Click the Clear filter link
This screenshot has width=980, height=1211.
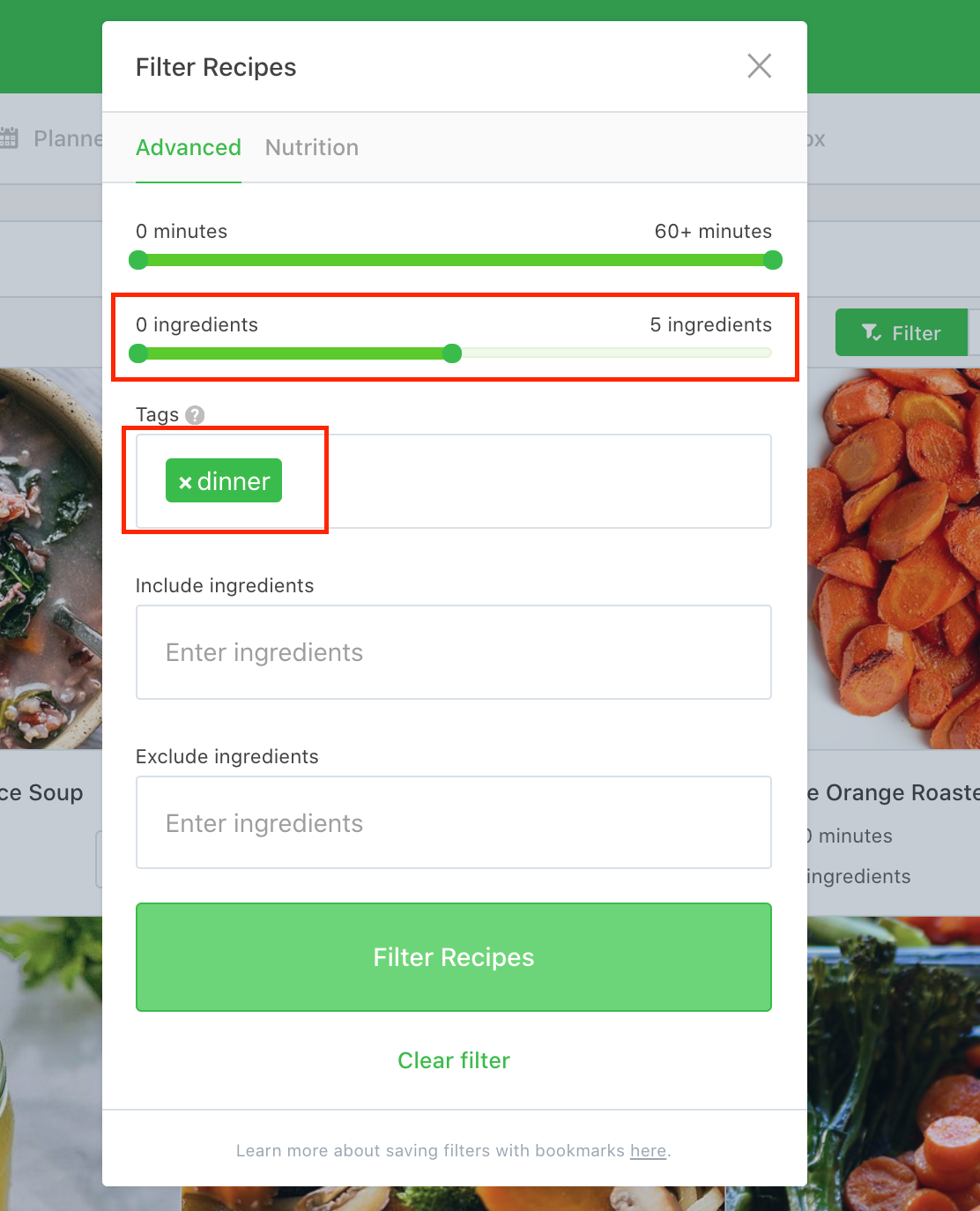tap(453, 1060)
